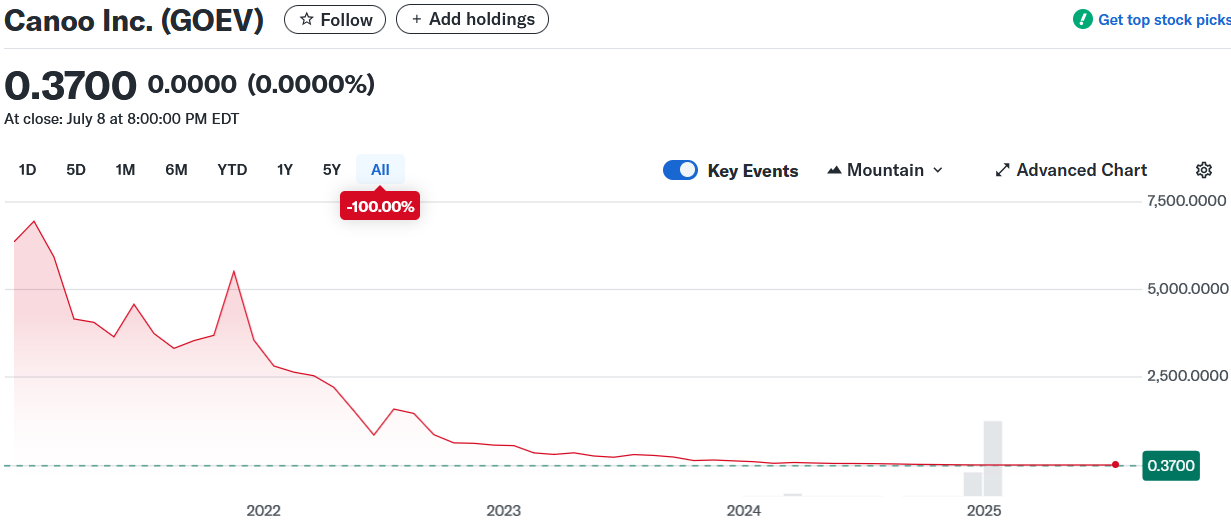Select the 1Y time range tab
Image resolution: width=1231 pixels, height=525 pixels.
(285, 170)
